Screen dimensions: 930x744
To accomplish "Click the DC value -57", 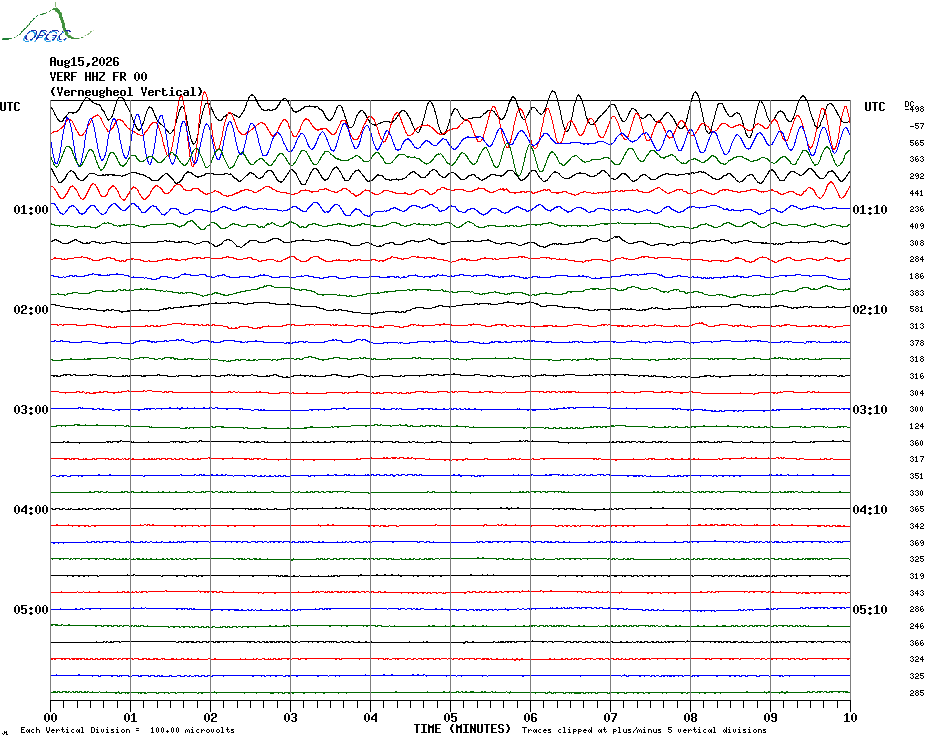I will pyautogui.click(x=916, y=126).
